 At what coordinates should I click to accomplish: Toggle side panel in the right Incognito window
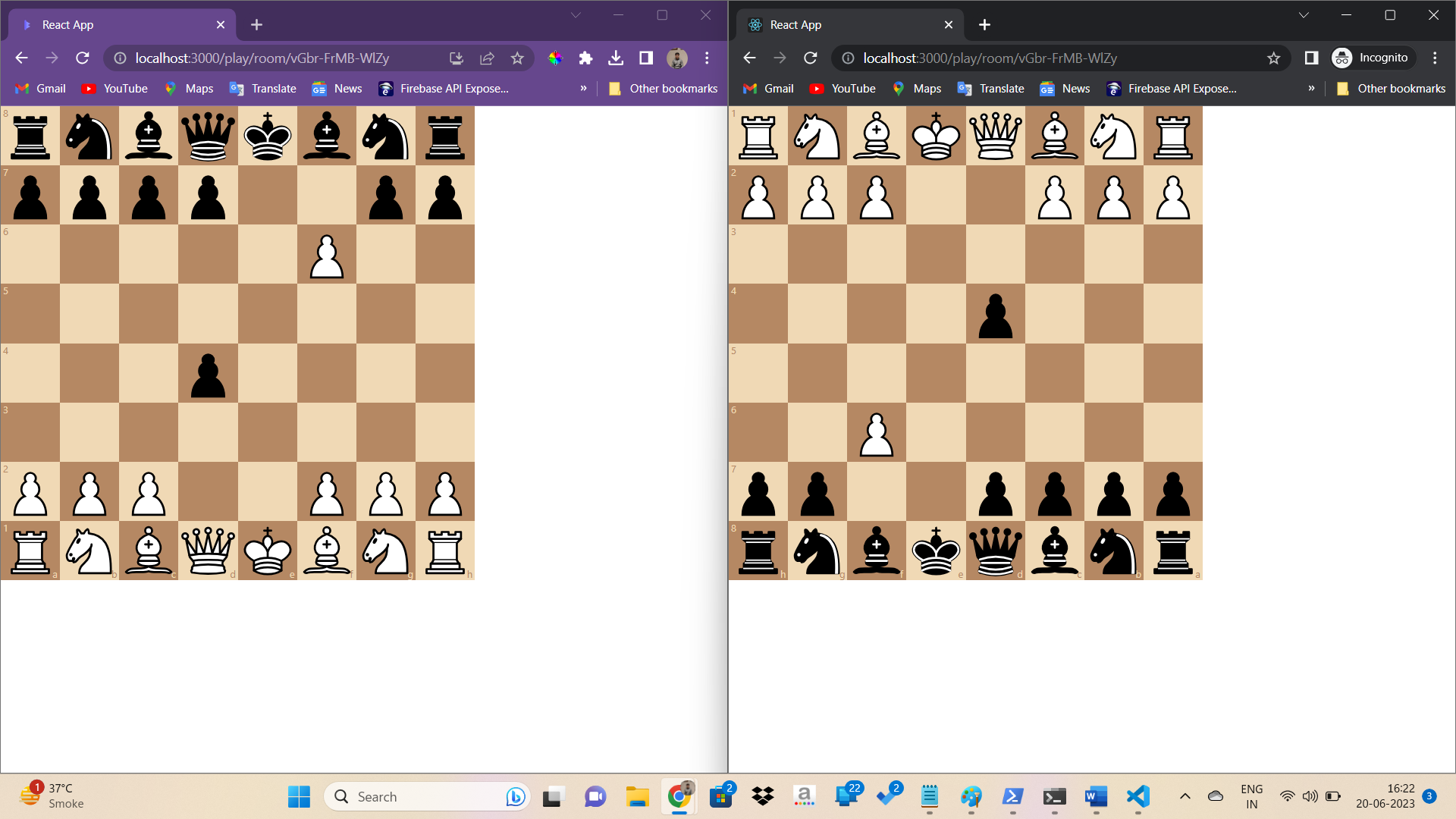(1311, 58)
